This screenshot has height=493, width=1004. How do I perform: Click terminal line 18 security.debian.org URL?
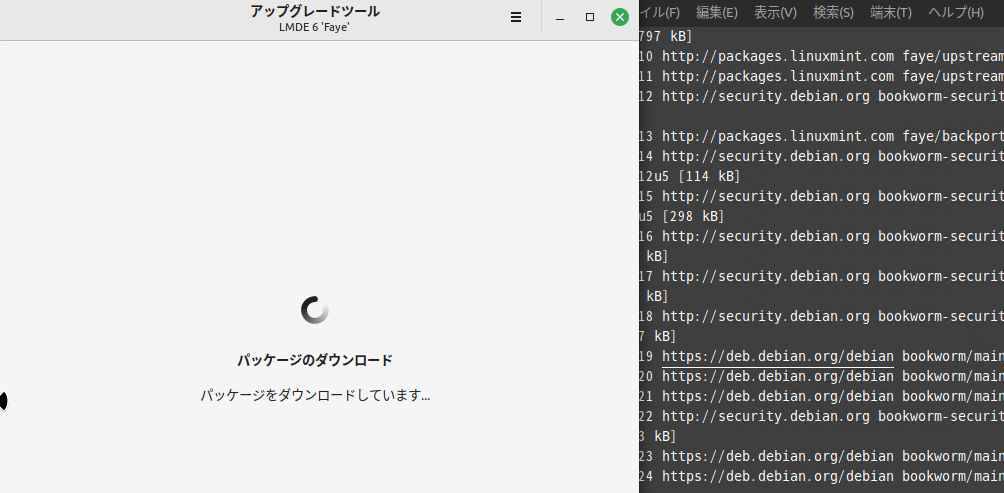point(766,316)
